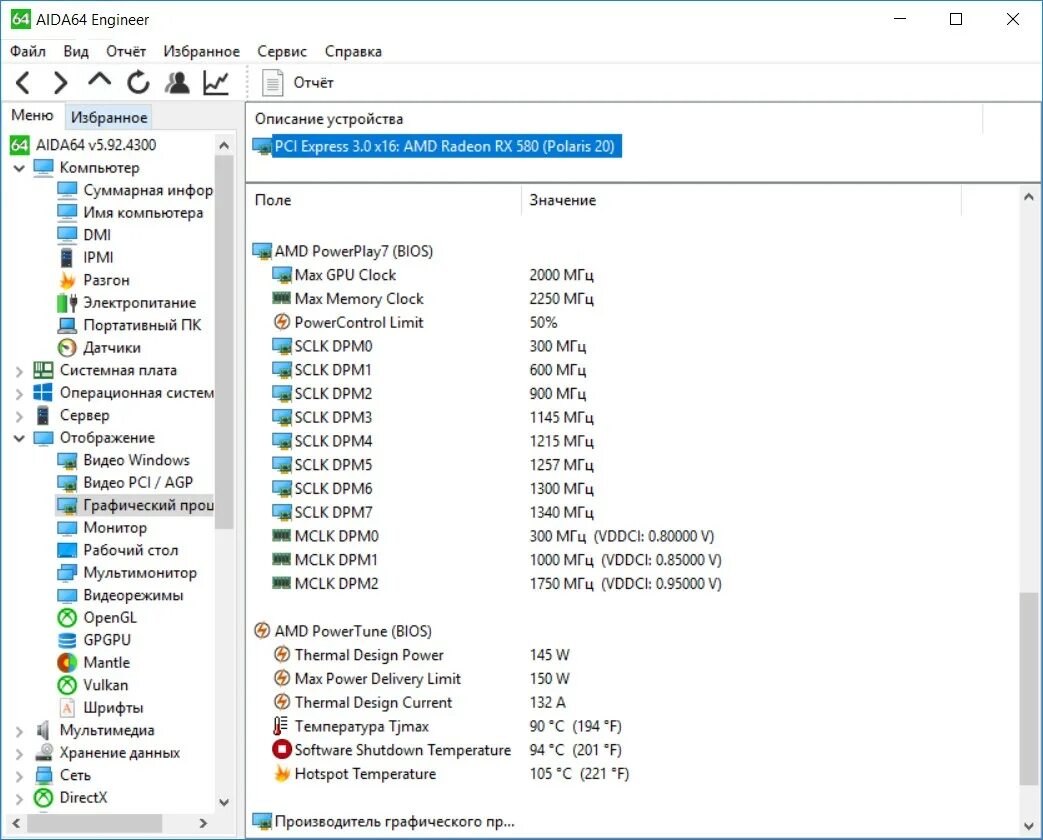The width and height of the screenshot is (1043, 840).
Task: Switch to the Избранное panel tab
Action: click(109, 117)
